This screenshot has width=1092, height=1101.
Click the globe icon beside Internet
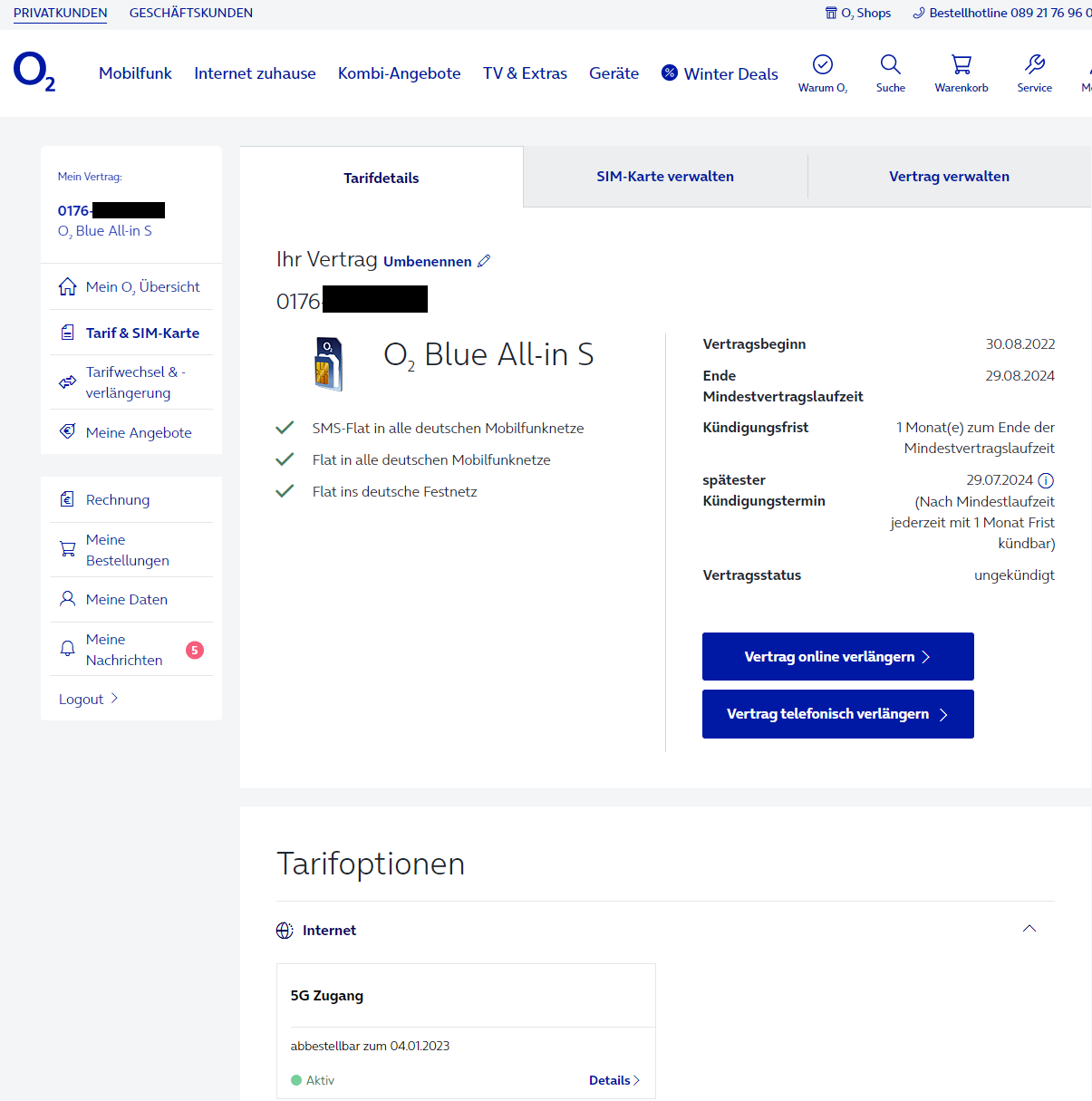pyautogui.click(x=285, y=931)
